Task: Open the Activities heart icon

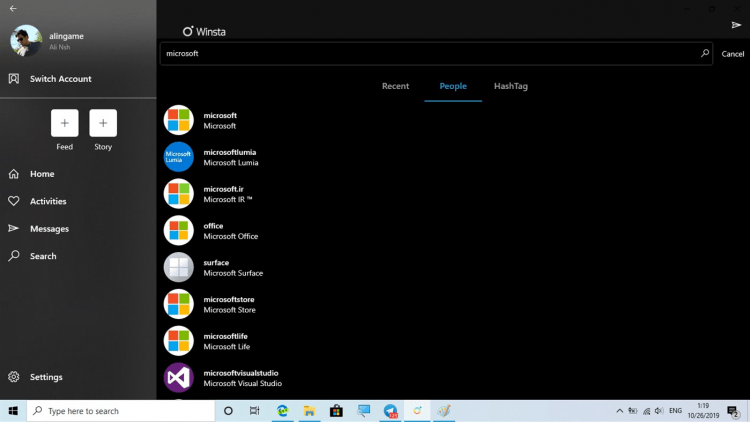Action: [x=14, y=201]
